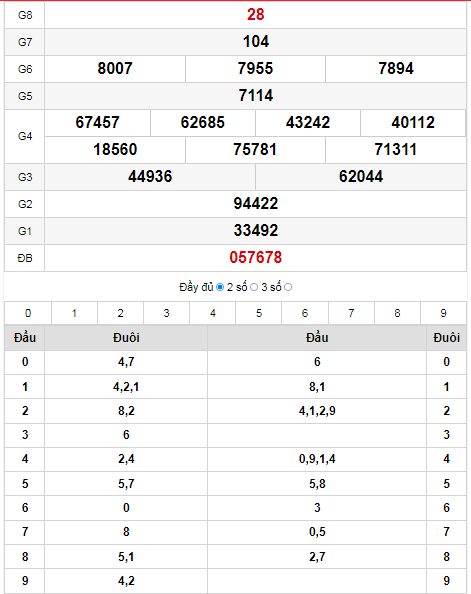Click the G6 number 8007
Image resolution: width=471 pixels, height=594 pixels.
115,69
